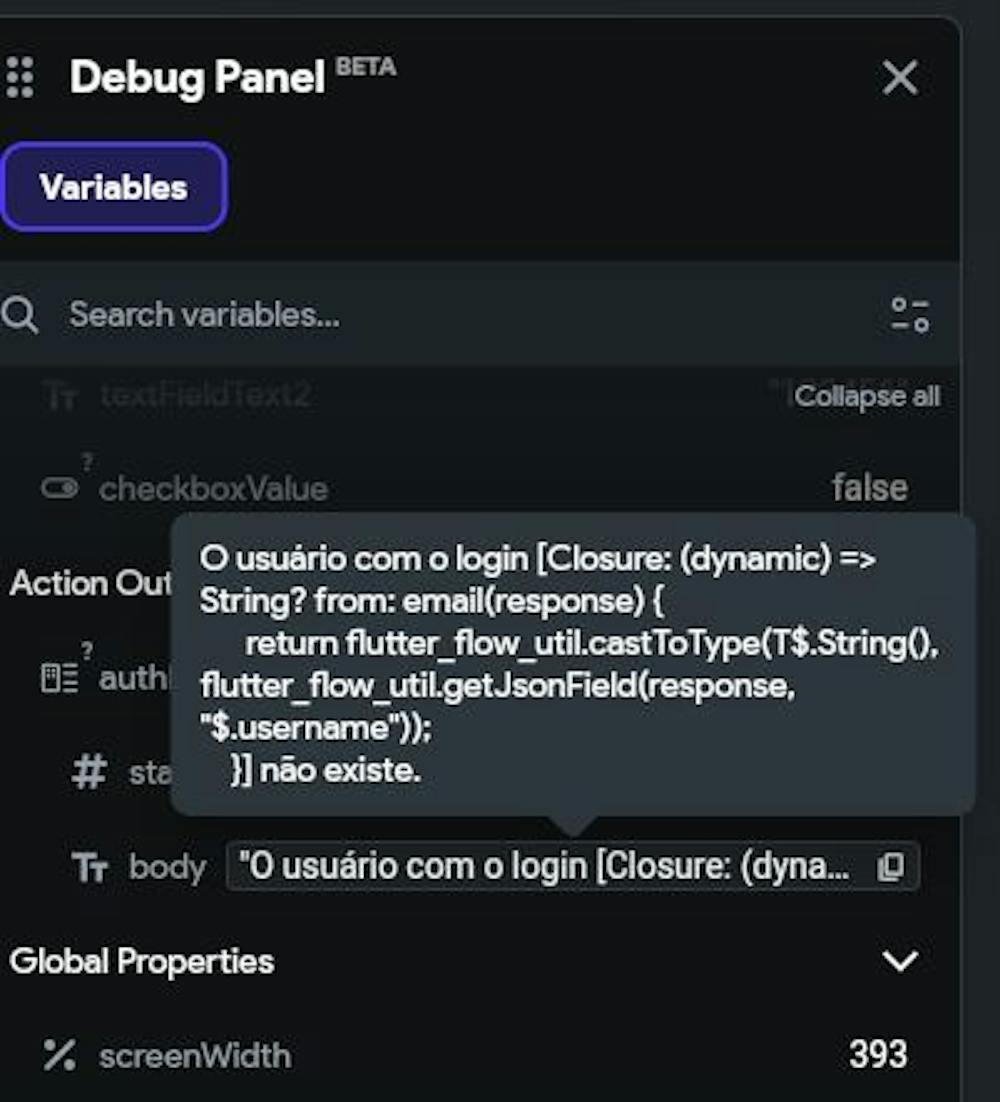Click the drag handle dots icon
The image size is (1000, 1102).
(19, 77)
